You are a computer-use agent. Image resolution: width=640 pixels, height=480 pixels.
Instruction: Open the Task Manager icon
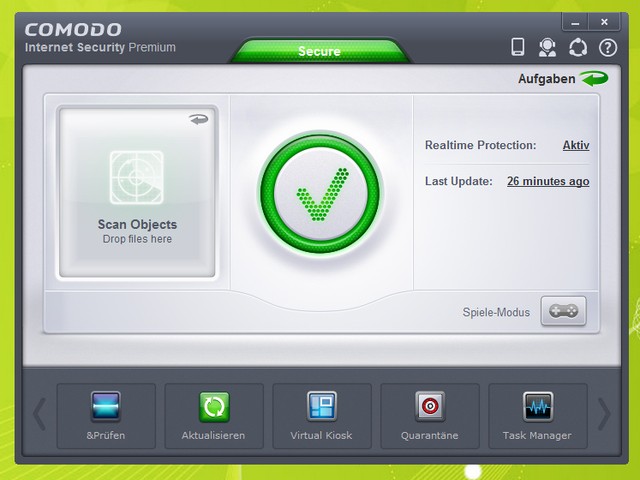(x=538, y=406)
